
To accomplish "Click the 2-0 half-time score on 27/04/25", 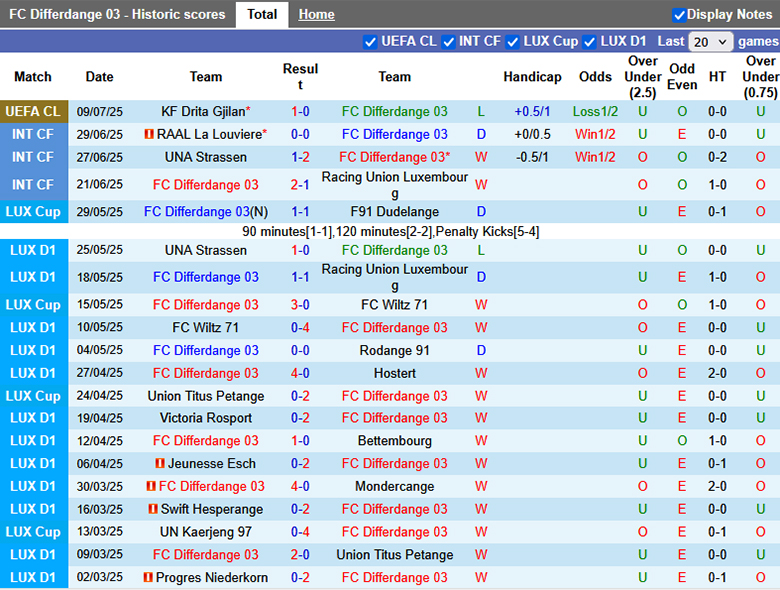I will (x=717, y=373).
